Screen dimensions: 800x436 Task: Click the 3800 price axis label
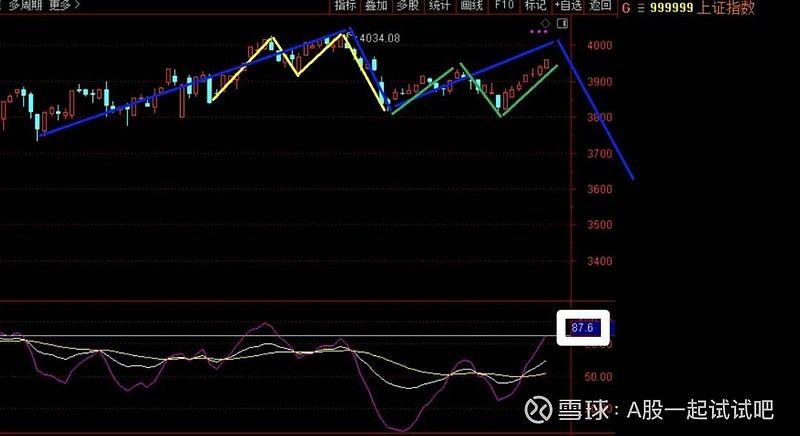pos(599,117)
